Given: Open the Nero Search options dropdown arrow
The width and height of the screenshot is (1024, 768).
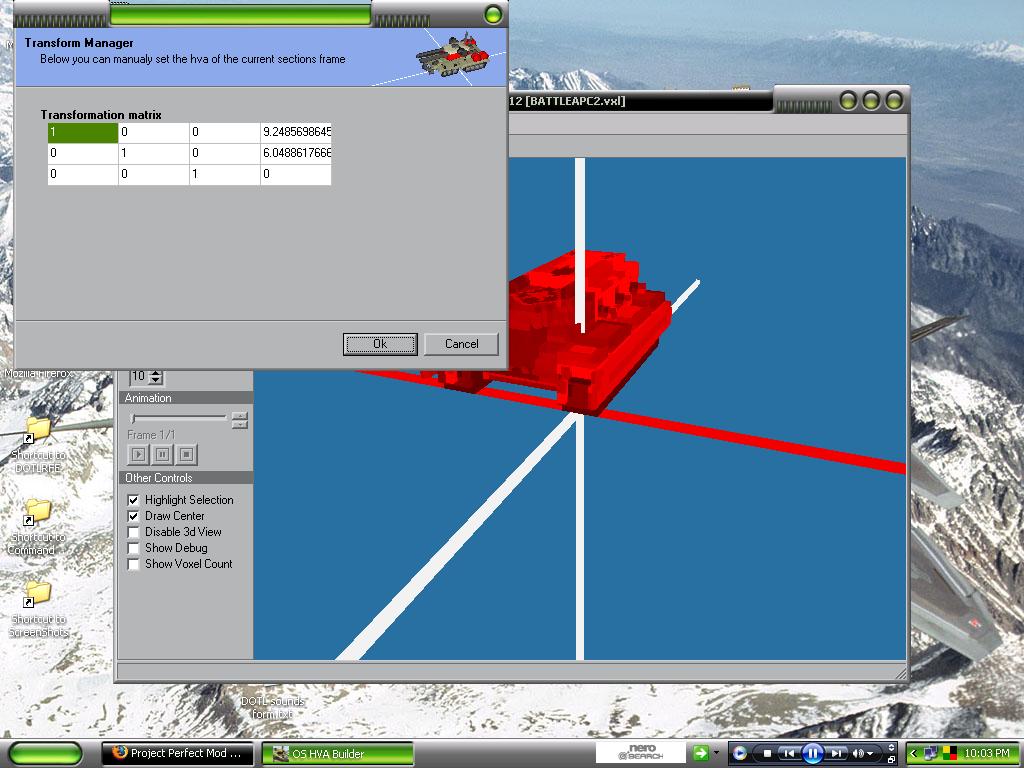Looking at the screenshot, I should tap(716, 753).
